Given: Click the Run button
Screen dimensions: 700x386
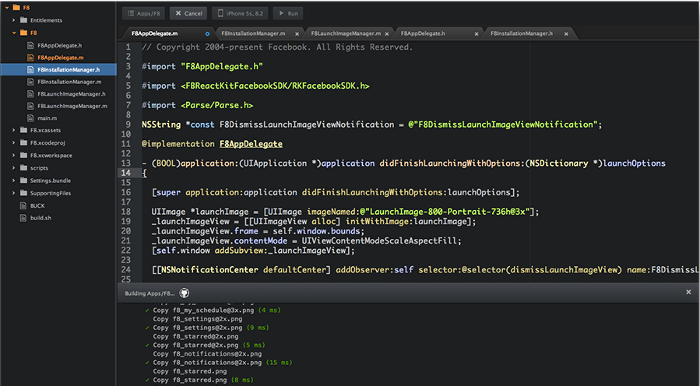Looking at the screenshot, I should click(x=288, y=13).
